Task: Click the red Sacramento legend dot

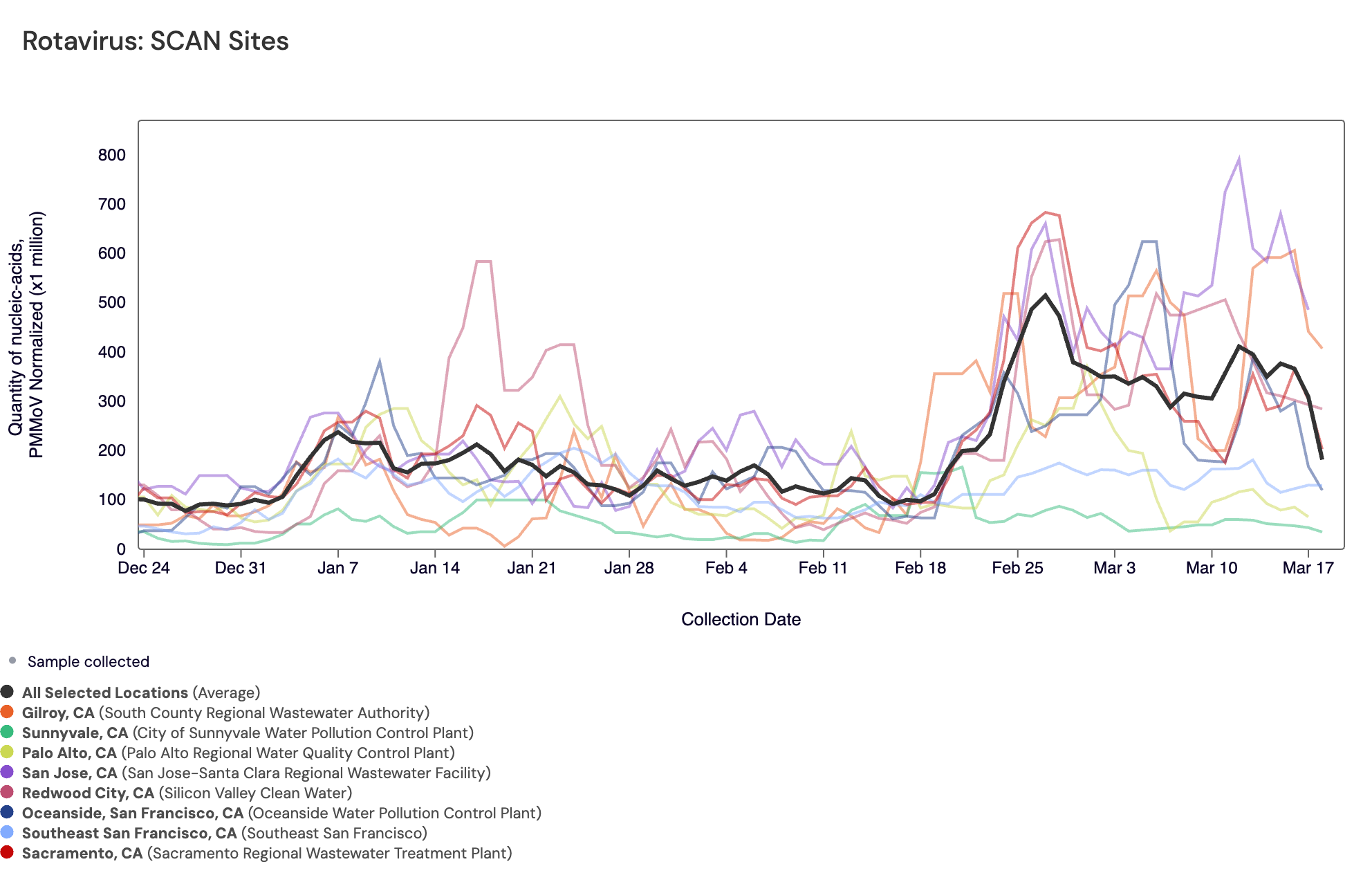Action: [7, 852]
